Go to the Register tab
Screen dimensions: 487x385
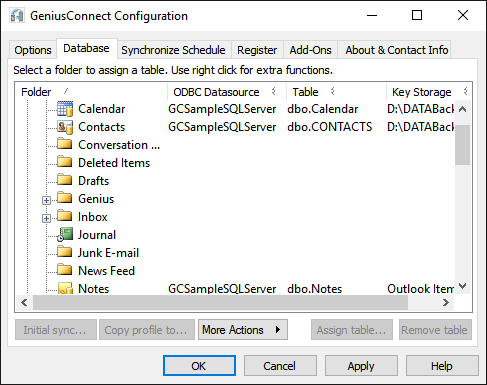[257, 50]
